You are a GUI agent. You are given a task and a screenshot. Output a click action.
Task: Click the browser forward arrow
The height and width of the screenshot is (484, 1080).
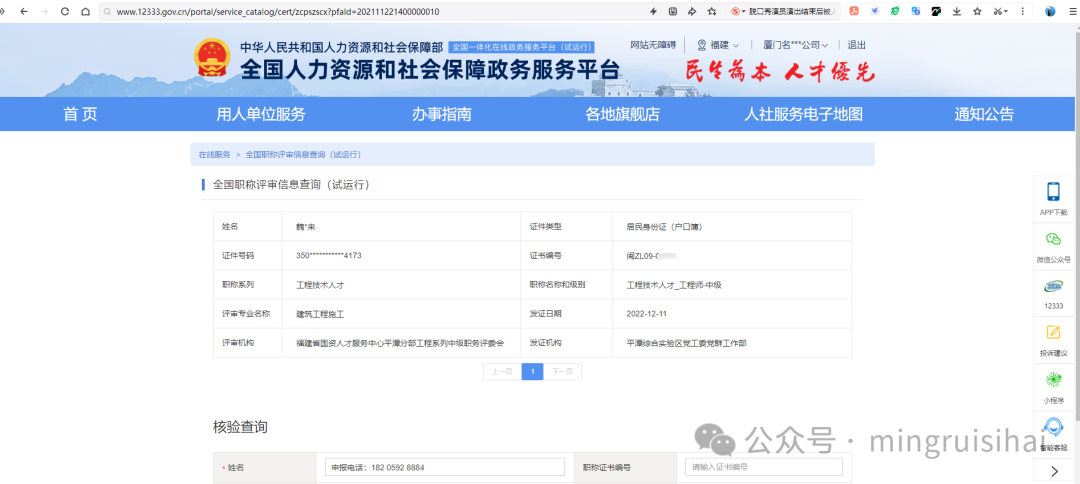tap(44, 12)
